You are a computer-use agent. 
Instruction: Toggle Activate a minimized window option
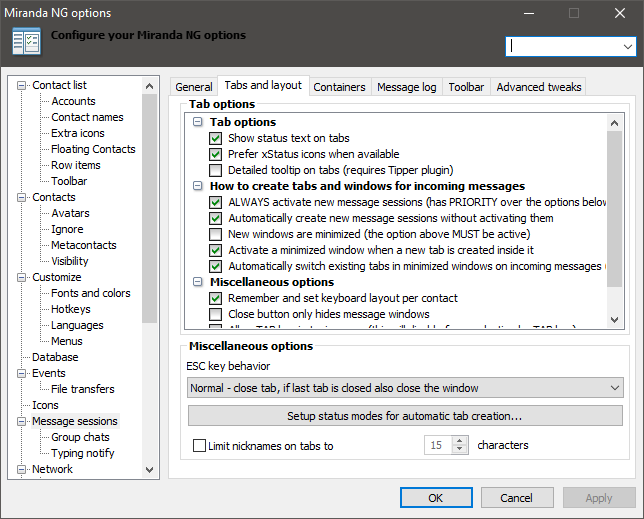point(215,250)
